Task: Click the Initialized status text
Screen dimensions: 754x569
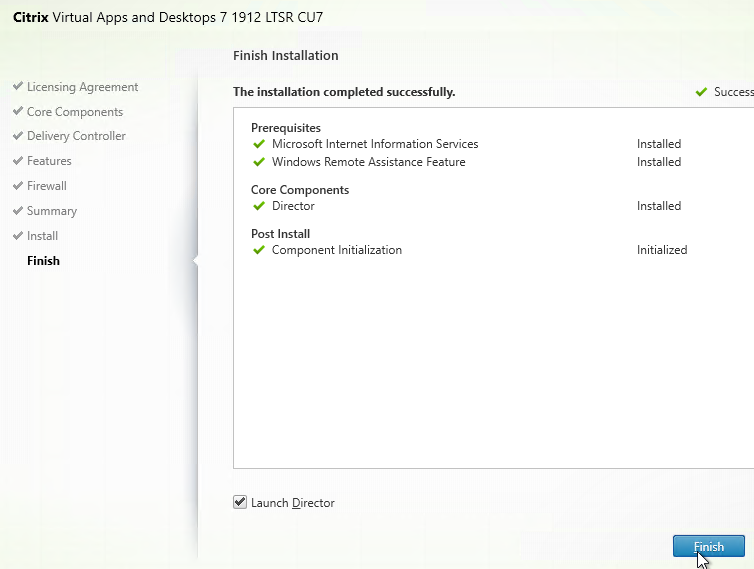Action: point(662,250)
